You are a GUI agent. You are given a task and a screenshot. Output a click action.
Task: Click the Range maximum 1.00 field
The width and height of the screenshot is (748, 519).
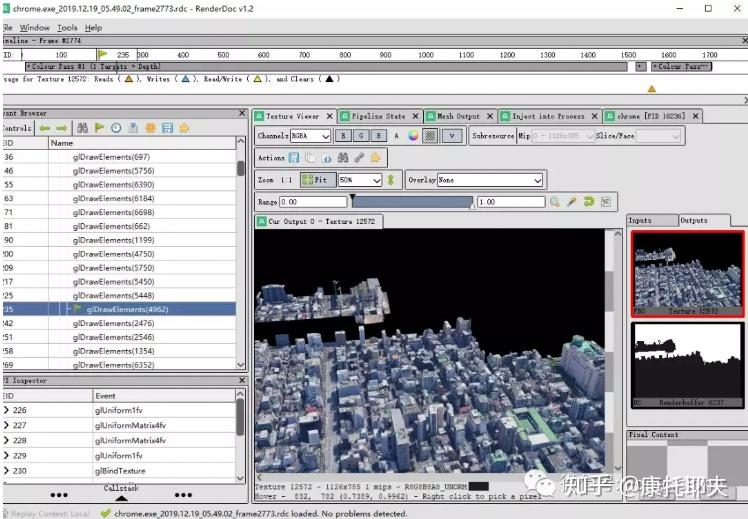point(511,202)
